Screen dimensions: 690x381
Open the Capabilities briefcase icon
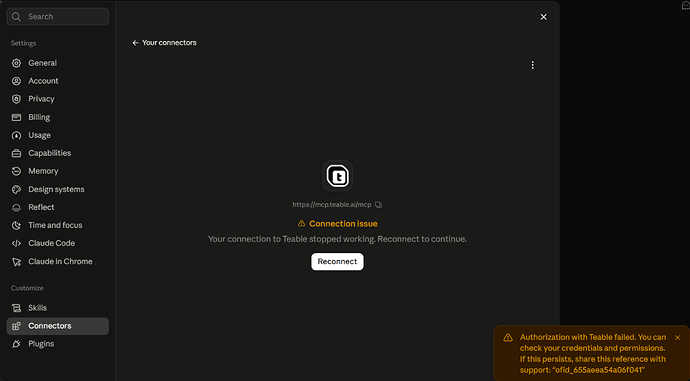(16, 153)
